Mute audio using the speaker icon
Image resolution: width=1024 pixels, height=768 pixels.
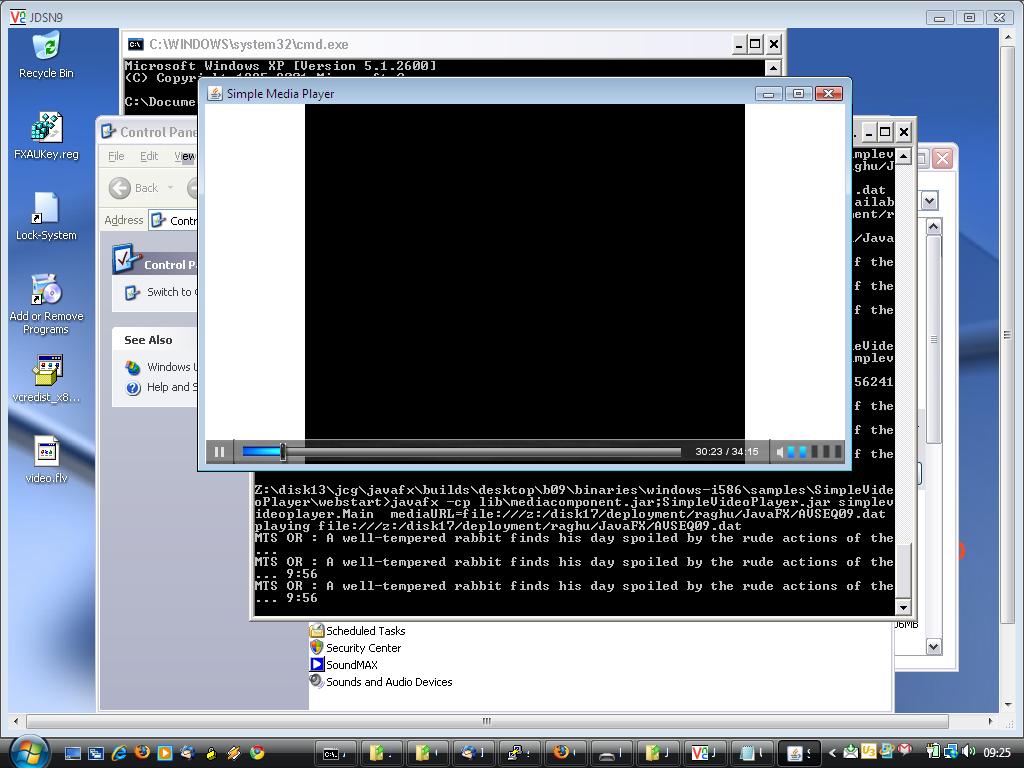pyautogui.click(x=780, y=452)
